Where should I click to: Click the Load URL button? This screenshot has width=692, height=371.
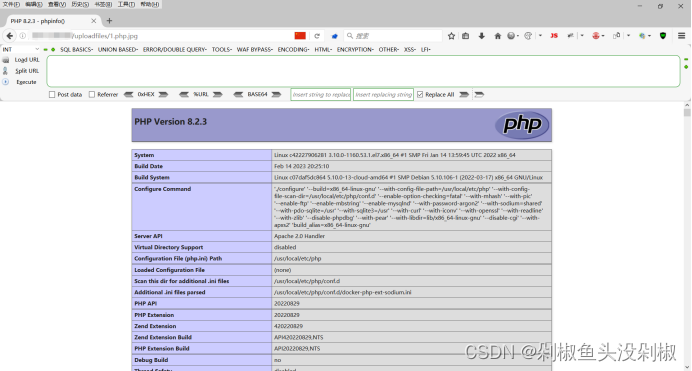coord(27,60)
